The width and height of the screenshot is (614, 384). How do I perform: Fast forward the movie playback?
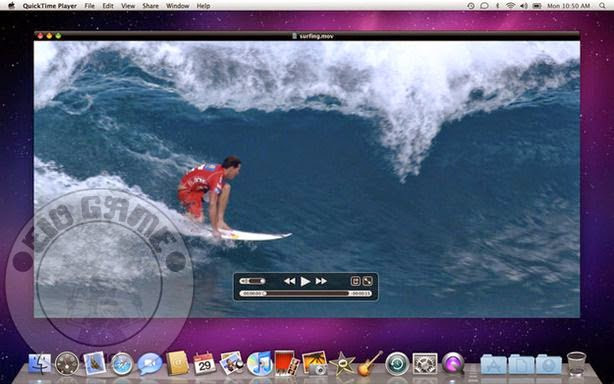coord(321,281)
